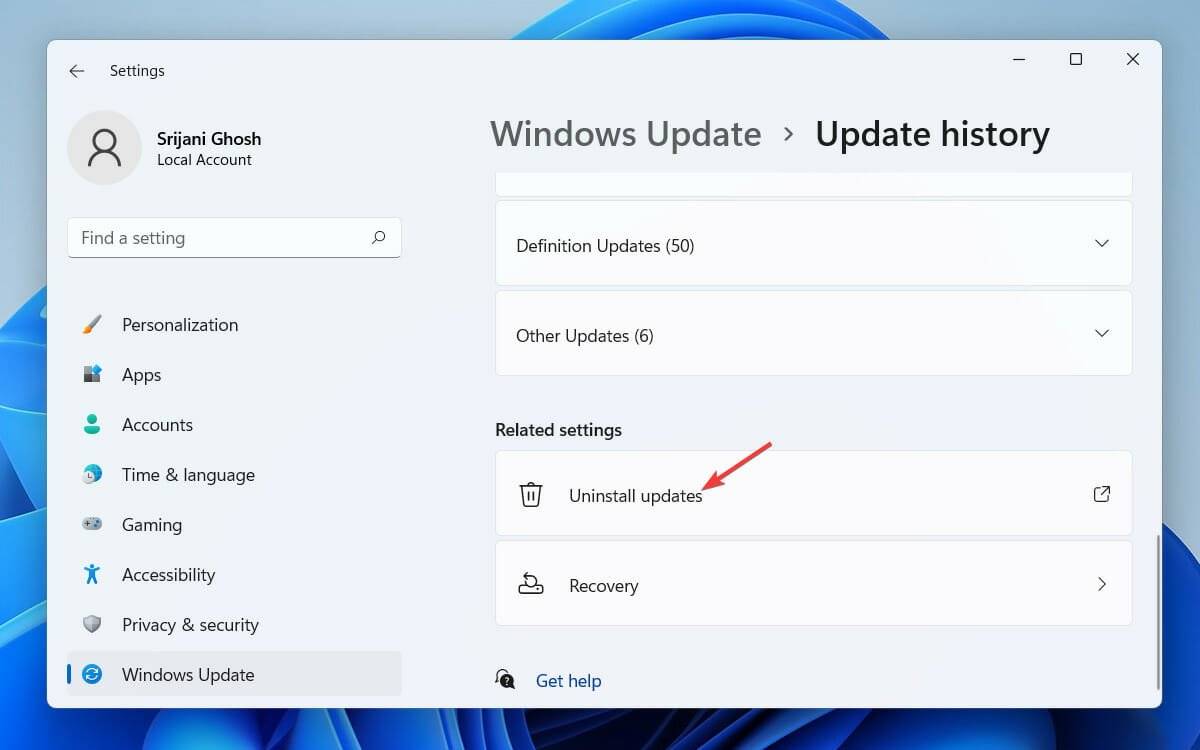This screenshot has height=750, width=1200.
Task: Open the Gaming settings icon
Action: point(93,524)
